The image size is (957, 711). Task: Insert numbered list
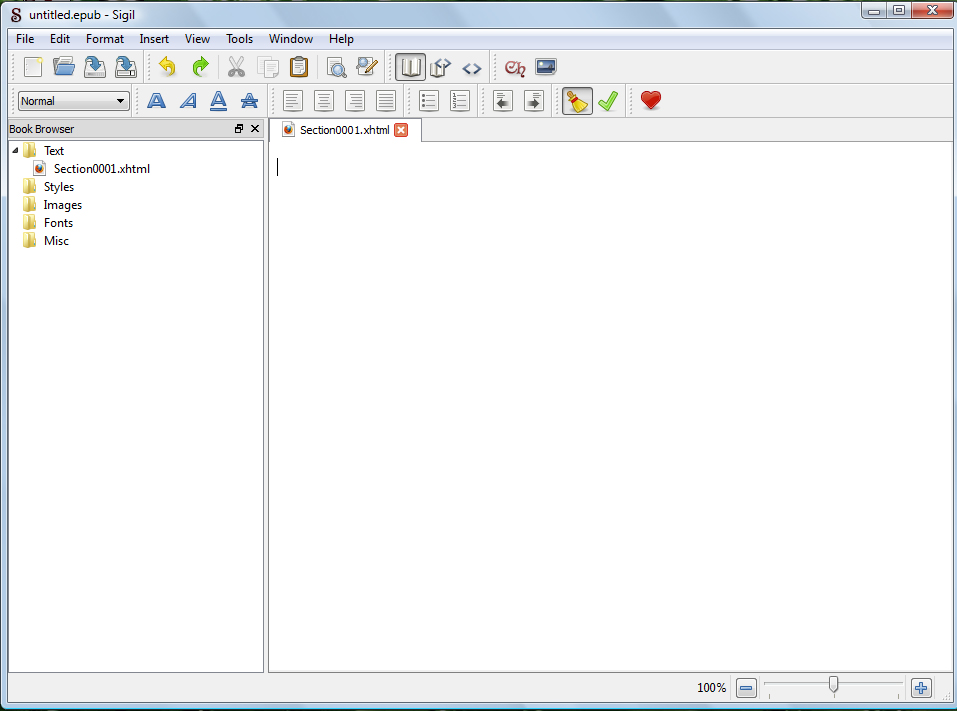click(x=460, y=101)
